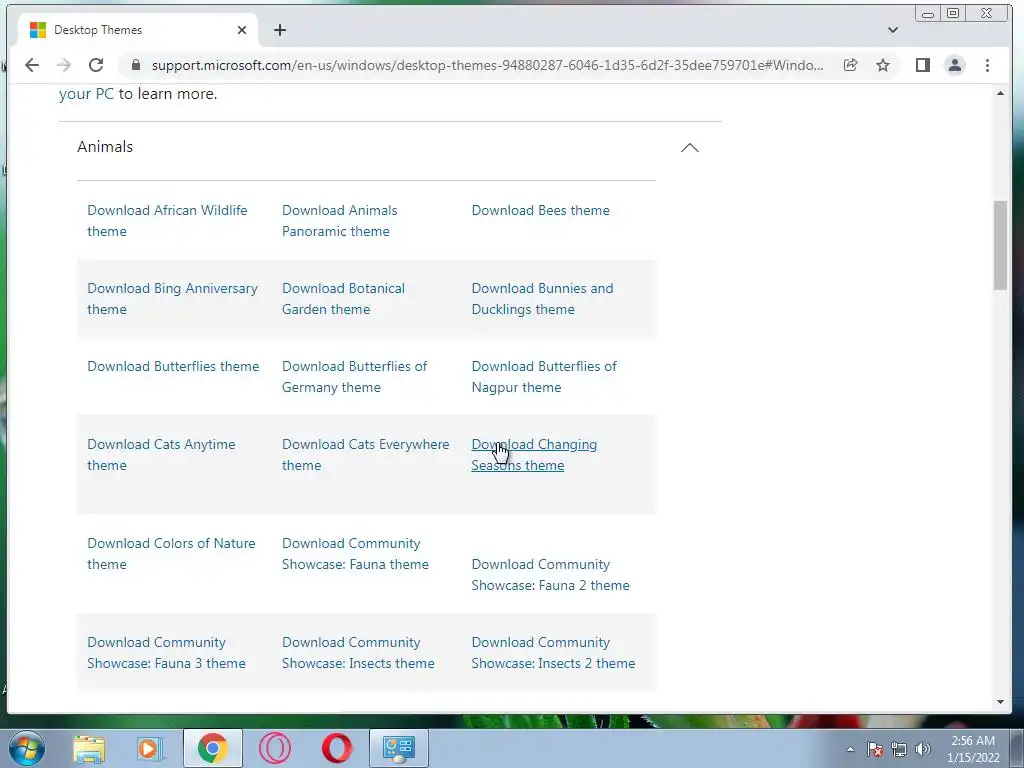This screenshot has height=768, width=1024.
Task: Show hidden system tray icons
Action: tap(850, 749)
